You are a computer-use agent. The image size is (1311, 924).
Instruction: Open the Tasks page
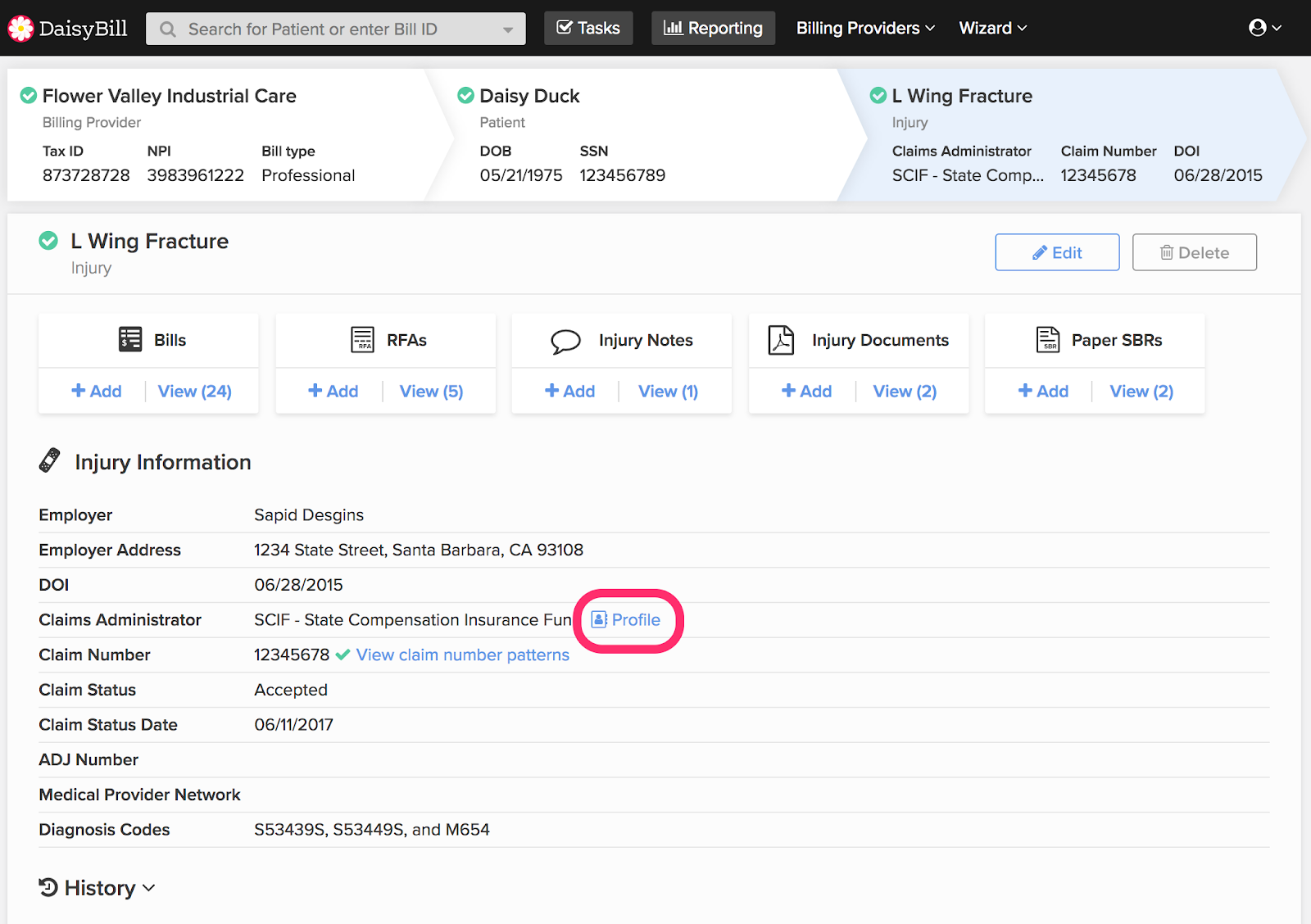point(588,28)
